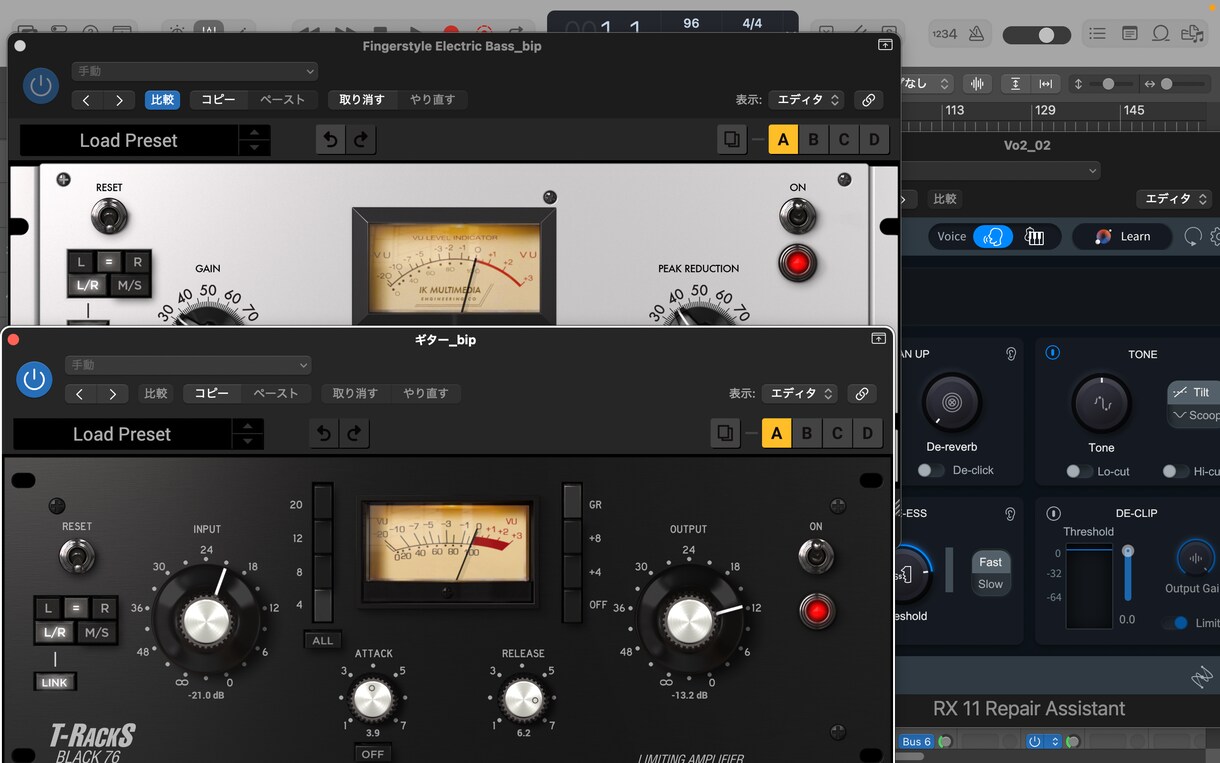Click undo arrow in Black 76 preset bar
1220x763 pixels.
point(324,433)
